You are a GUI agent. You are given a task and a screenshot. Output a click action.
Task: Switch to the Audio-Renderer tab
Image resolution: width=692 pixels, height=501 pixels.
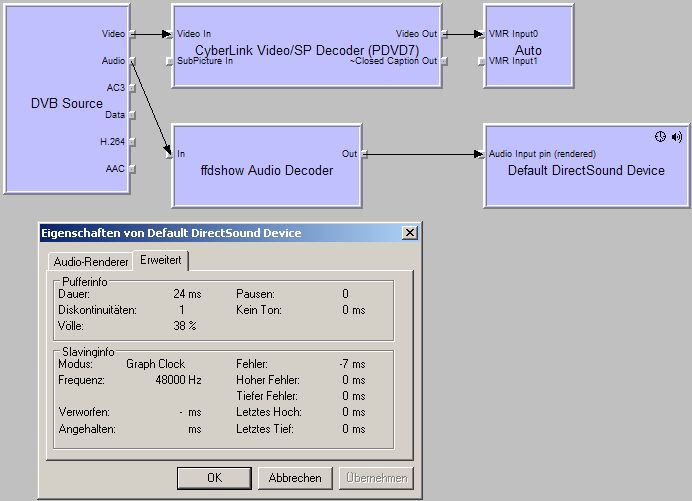click(91, 262)
